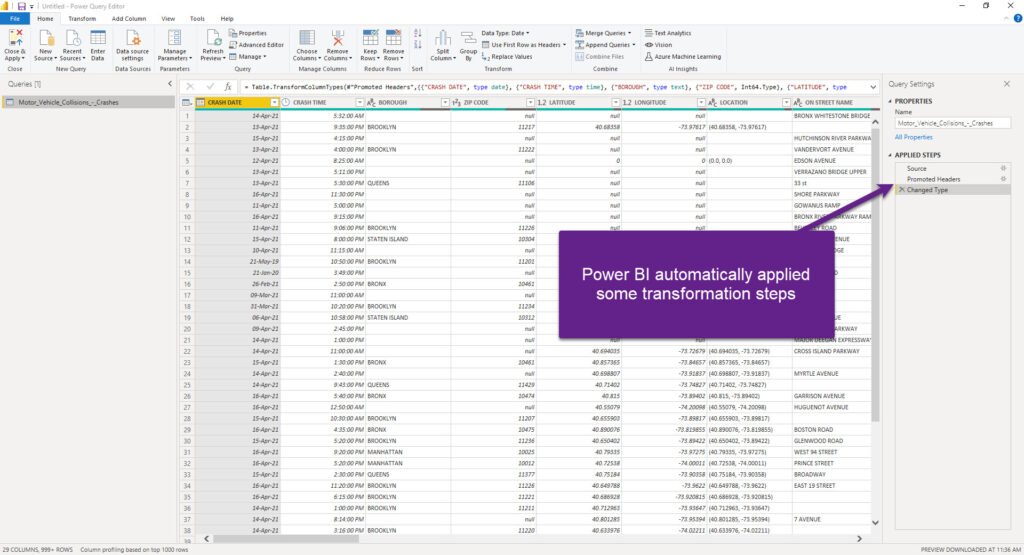Open the CRASH TIME column filter dropdown
This screenshot has width=1024, height=555.
point(360,103)
